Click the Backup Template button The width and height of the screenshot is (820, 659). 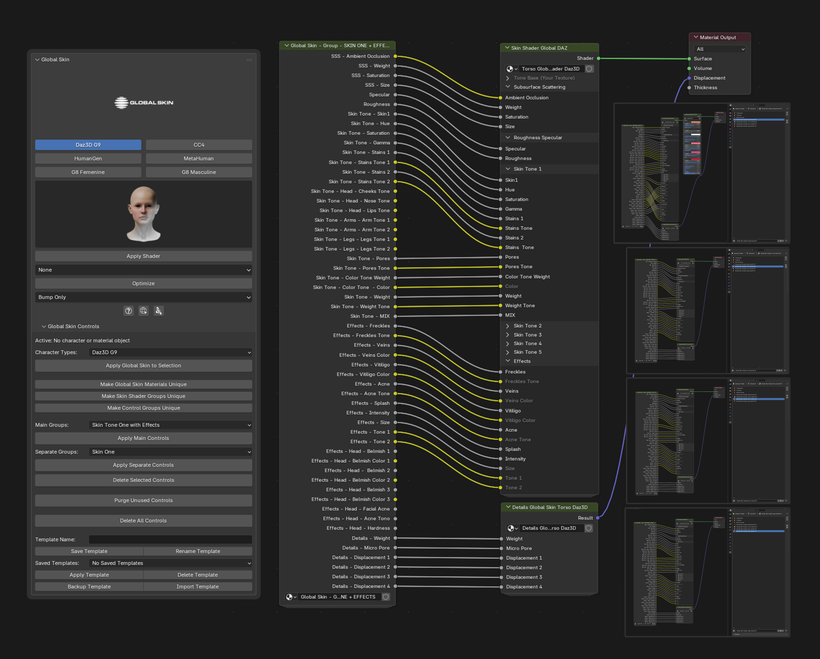(x=89, y=587)
